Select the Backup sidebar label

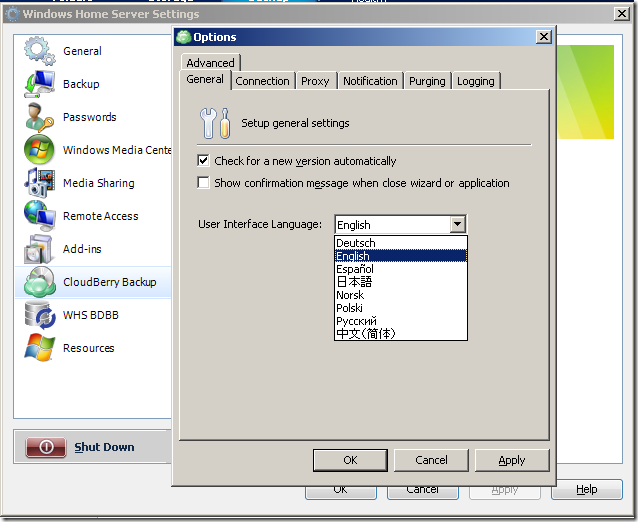point(81,84)
